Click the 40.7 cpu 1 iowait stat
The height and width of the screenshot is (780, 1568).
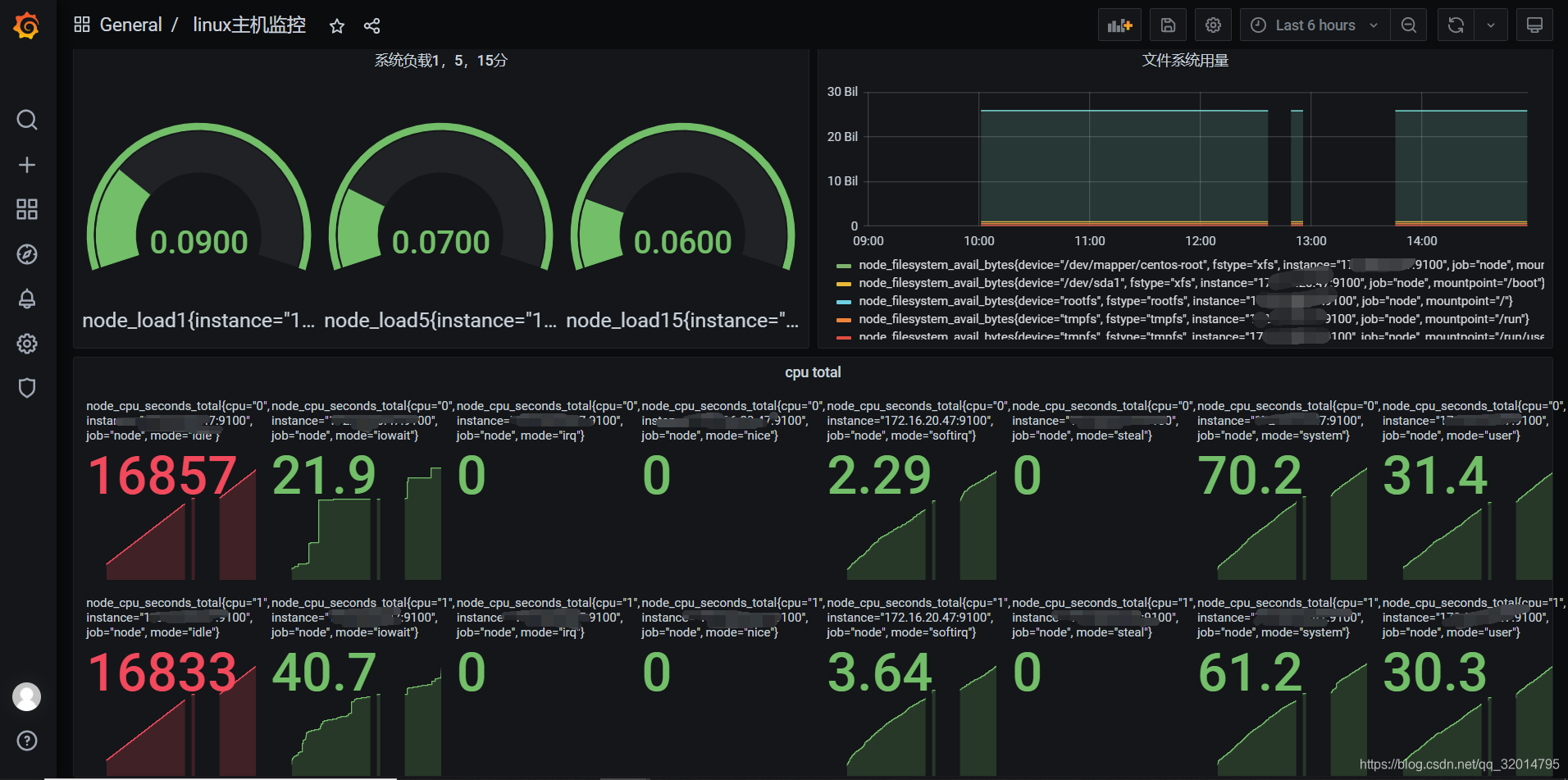[324, 673]
